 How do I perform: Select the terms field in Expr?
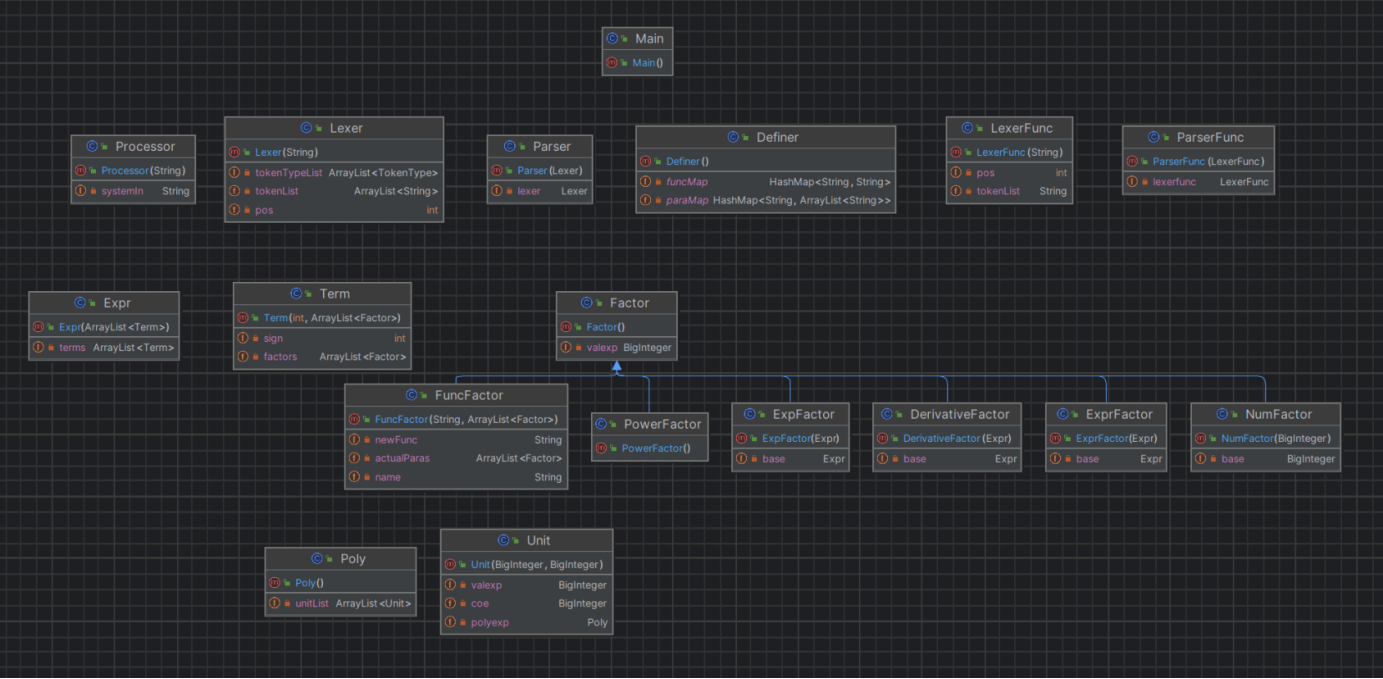tap(104, 348)
